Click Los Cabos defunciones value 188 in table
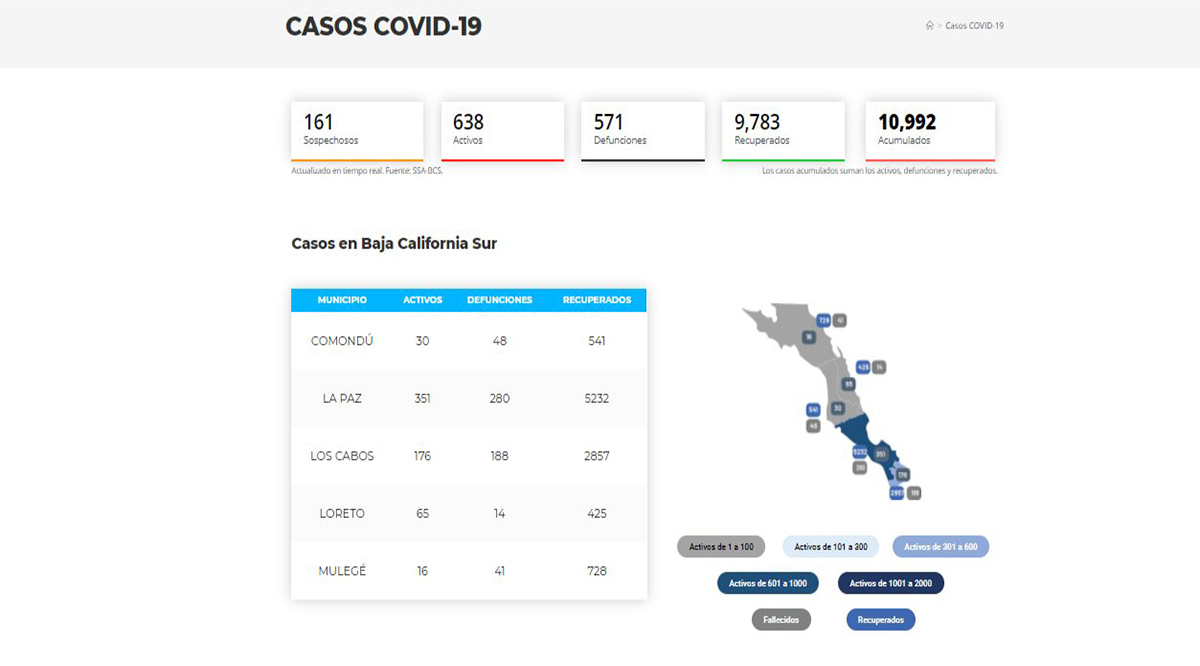The image size is (1200, 666). [x=500, y=456]
